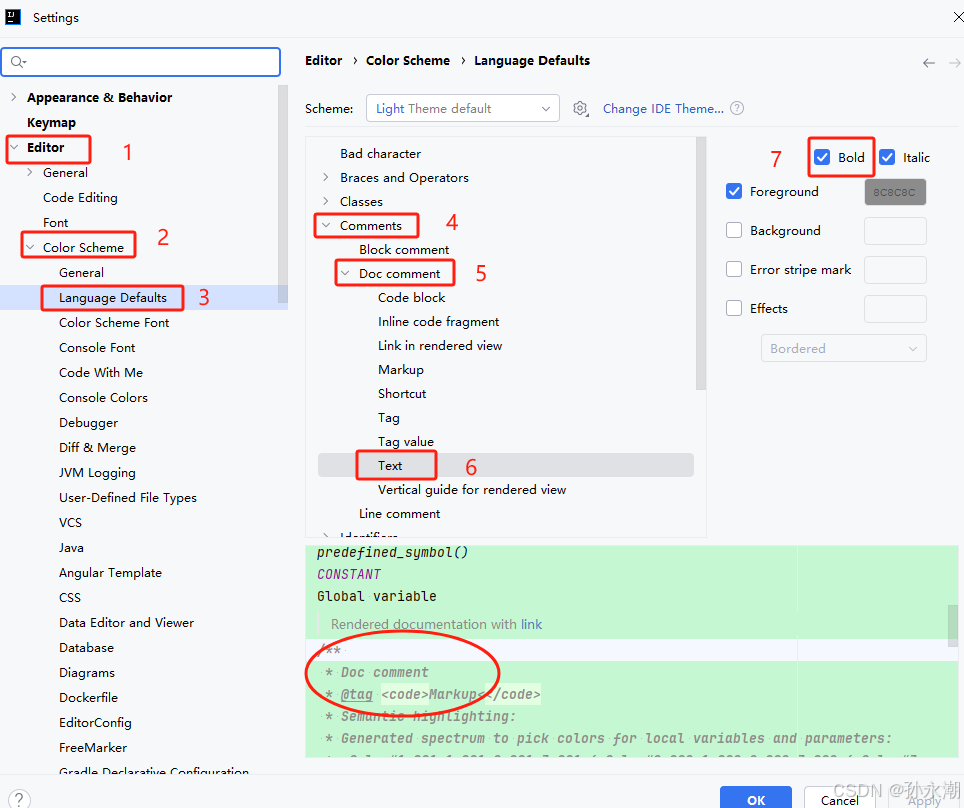Open Angular Template color settings
Image resolution: width=964 pixels, height=808 pixels.
click(110, 572)
